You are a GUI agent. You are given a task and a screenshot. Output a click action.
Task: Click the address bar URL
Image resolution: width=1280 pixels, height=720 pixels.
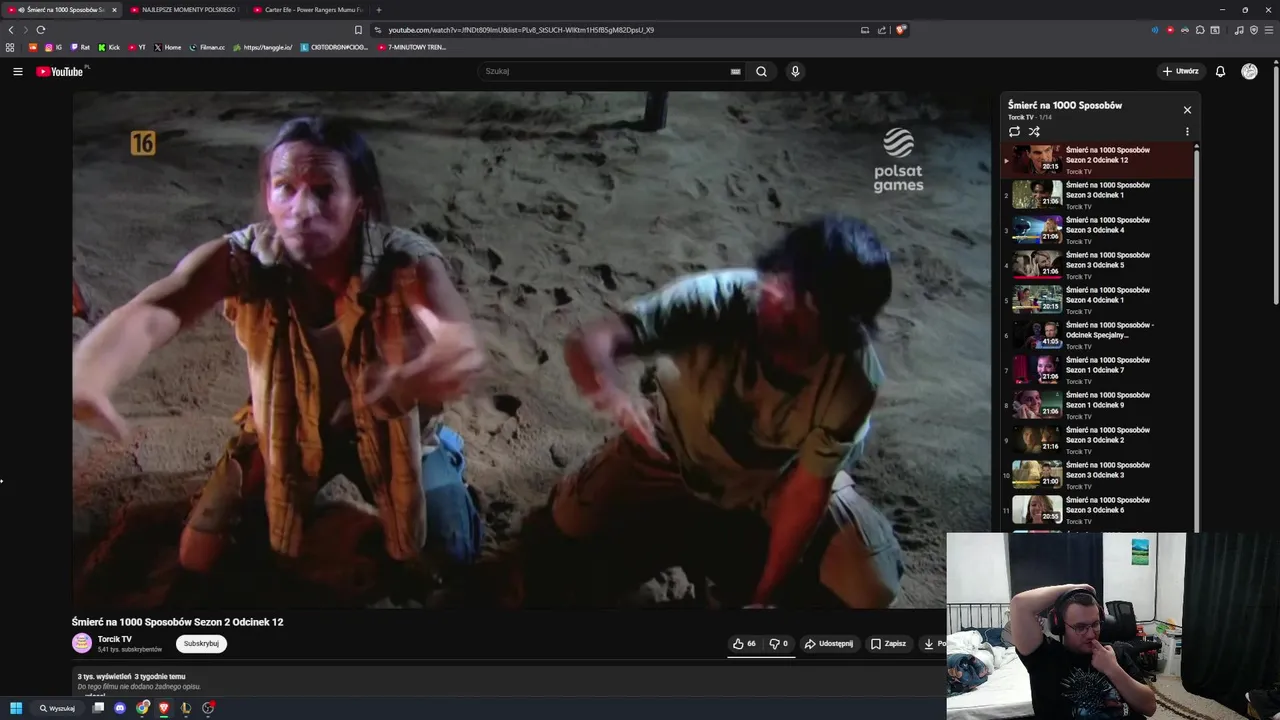[521, 30]
